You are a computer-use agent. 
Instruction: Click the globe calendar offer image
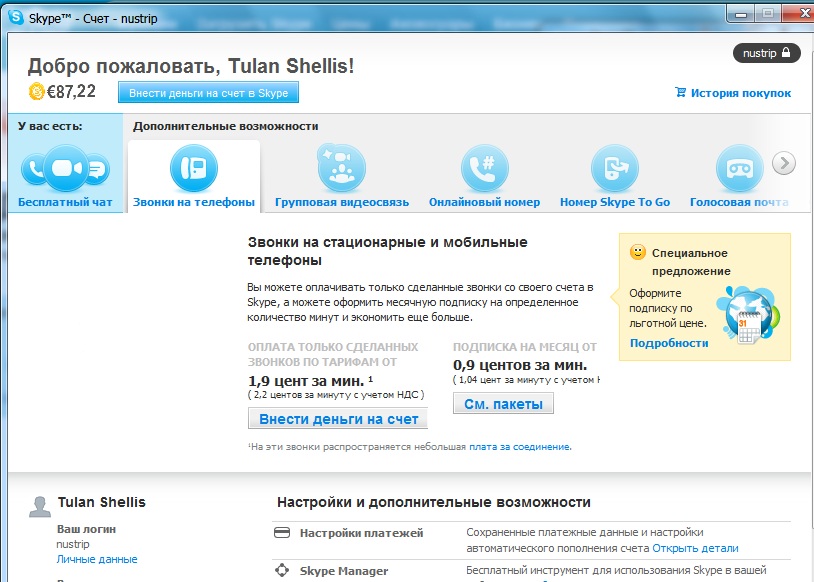(748, 315)
